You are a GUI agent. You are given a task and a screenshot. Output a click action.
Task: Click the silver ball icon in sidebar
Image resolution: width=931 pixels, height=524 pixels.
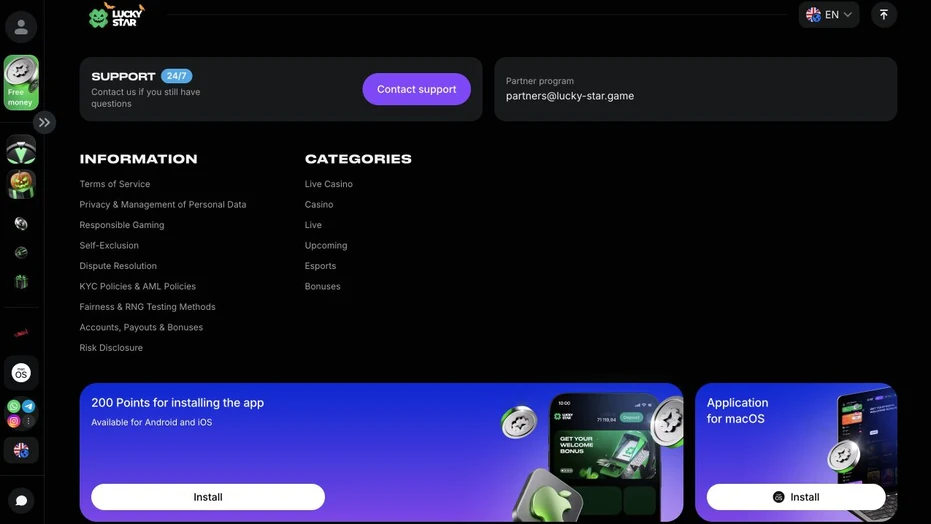click(x=21, y=224)
